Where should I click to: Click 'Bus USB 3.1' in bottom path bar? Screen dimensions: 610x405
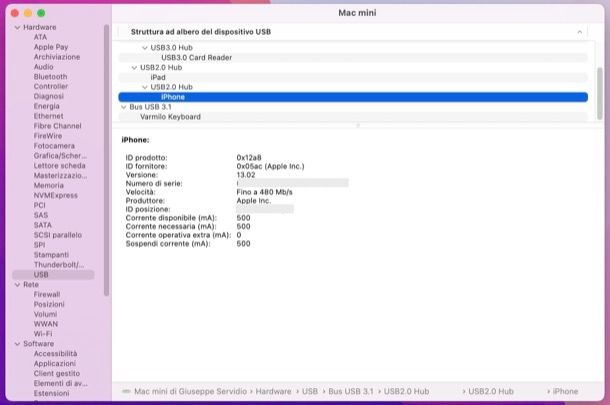(351, 391)
